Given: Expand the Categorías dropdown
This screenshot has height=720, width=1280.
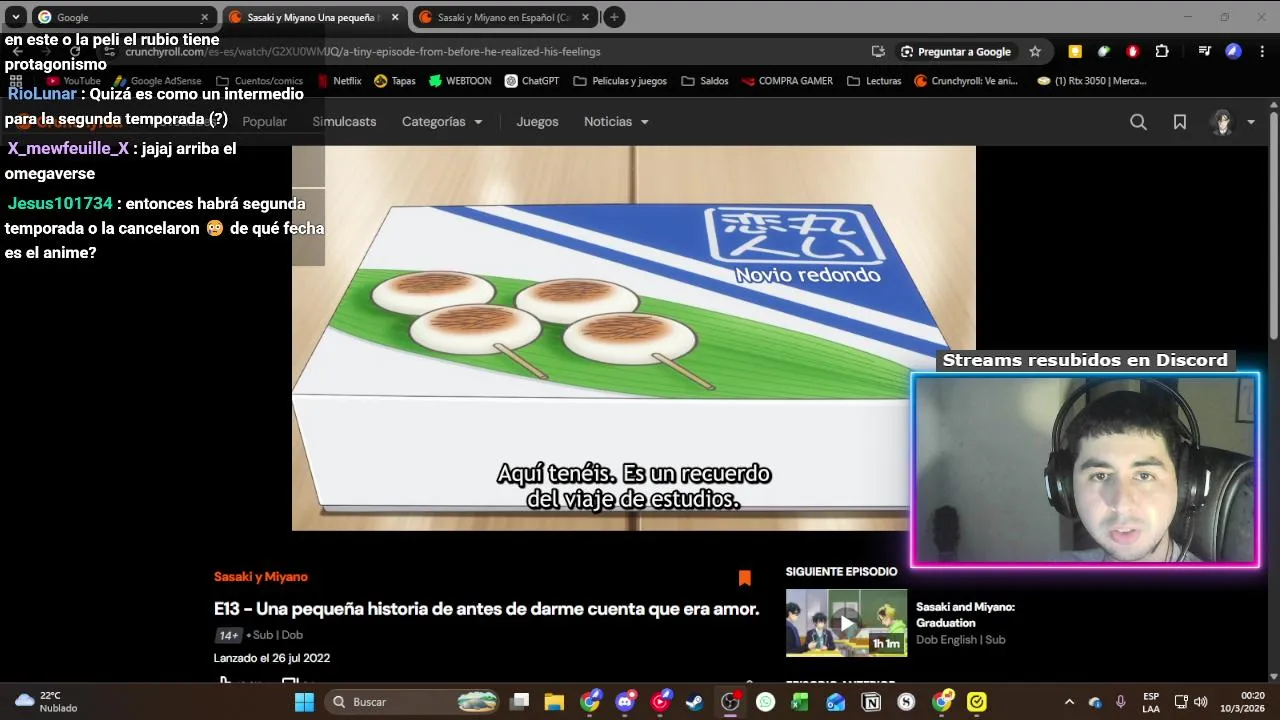Looking at the screenshot, I should tap(442, 122).
